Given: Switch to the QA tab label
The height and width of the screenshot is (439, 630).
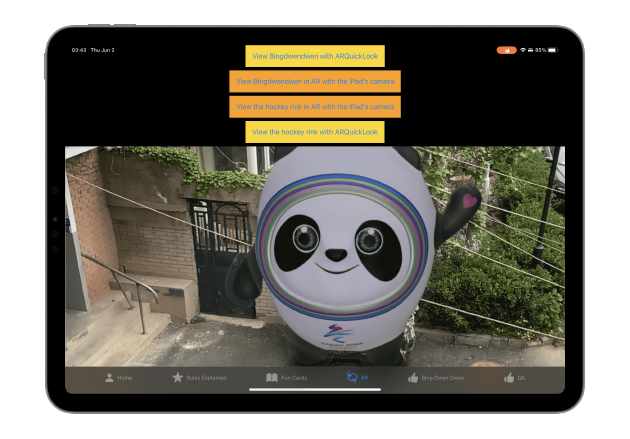Looking at the screenshot, I should (x=521, y=378).
